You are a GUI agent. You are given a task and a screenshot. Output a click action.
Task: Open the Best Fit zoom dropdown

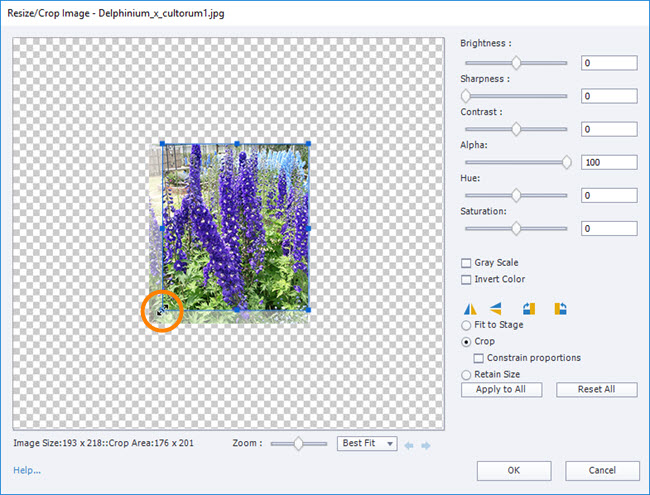click(x=367, y=444)
